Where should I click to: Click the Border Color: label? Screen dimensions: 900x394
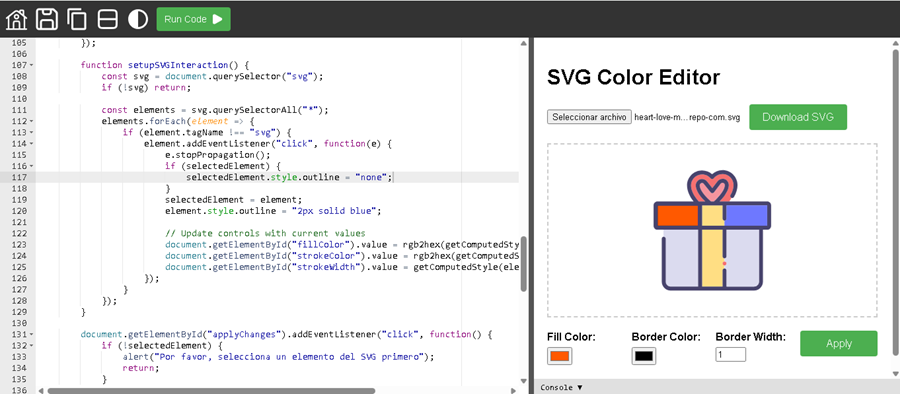pos(666,337)
